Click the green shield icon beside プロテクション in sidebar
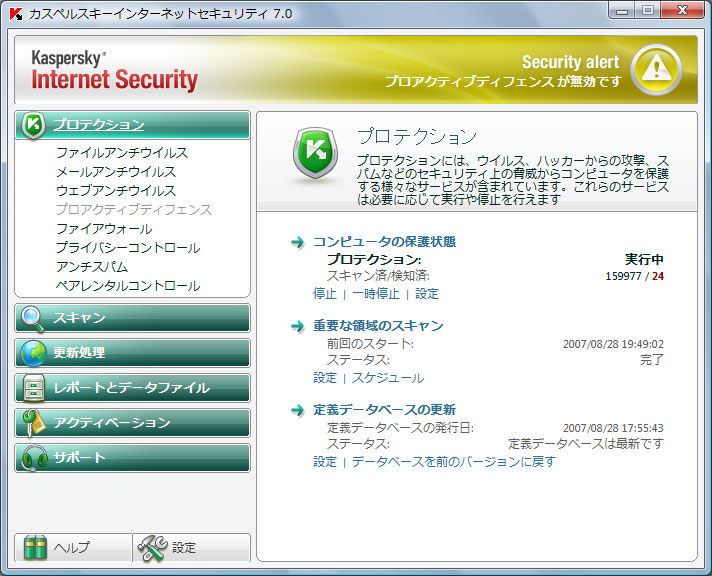The image size is (712, 576). (33, 125)
